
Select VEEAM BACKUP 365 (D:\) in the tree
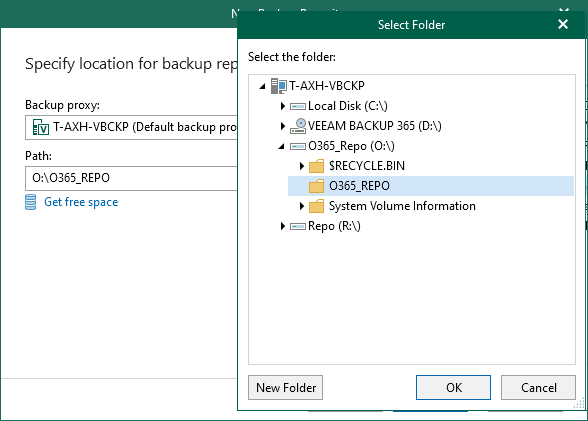pos(375,126)
